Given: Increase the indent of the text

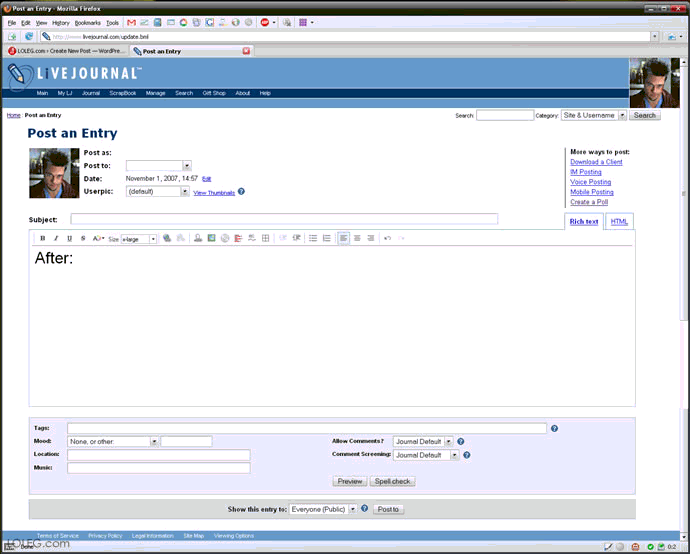Looking at the screenshot, I should [x=297, y=238].
